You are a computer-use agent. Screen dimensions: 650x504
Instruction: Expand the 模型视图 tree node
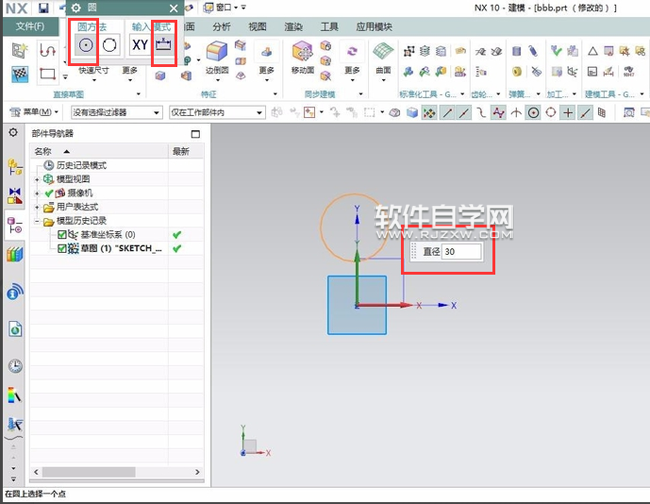pyautogui.click(x=37, y=179)
